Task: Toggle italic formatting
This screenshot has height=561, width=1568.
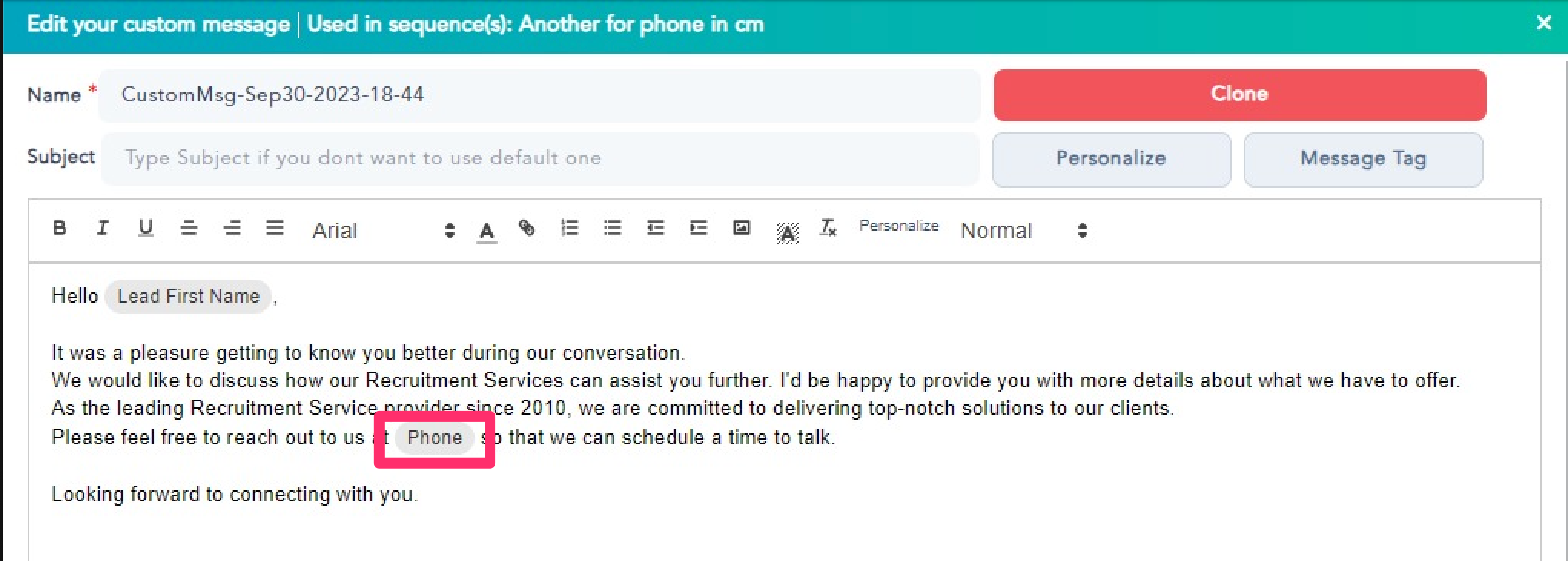Action: click(x=102, y=228)
